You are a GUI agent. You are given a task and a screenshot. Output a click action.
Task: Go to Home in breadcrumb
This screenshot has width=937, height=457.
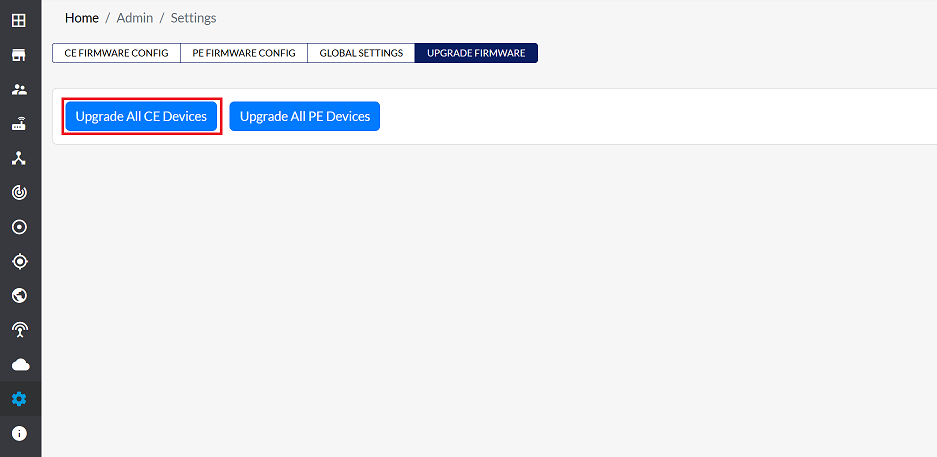tap(82, 18)
